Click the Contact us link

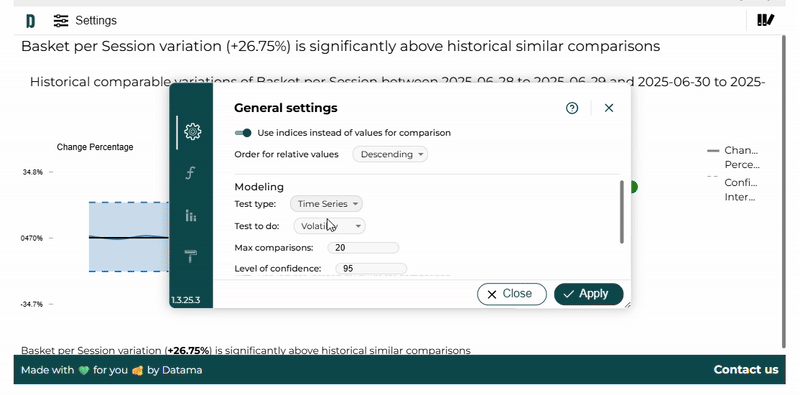[745, 369]
